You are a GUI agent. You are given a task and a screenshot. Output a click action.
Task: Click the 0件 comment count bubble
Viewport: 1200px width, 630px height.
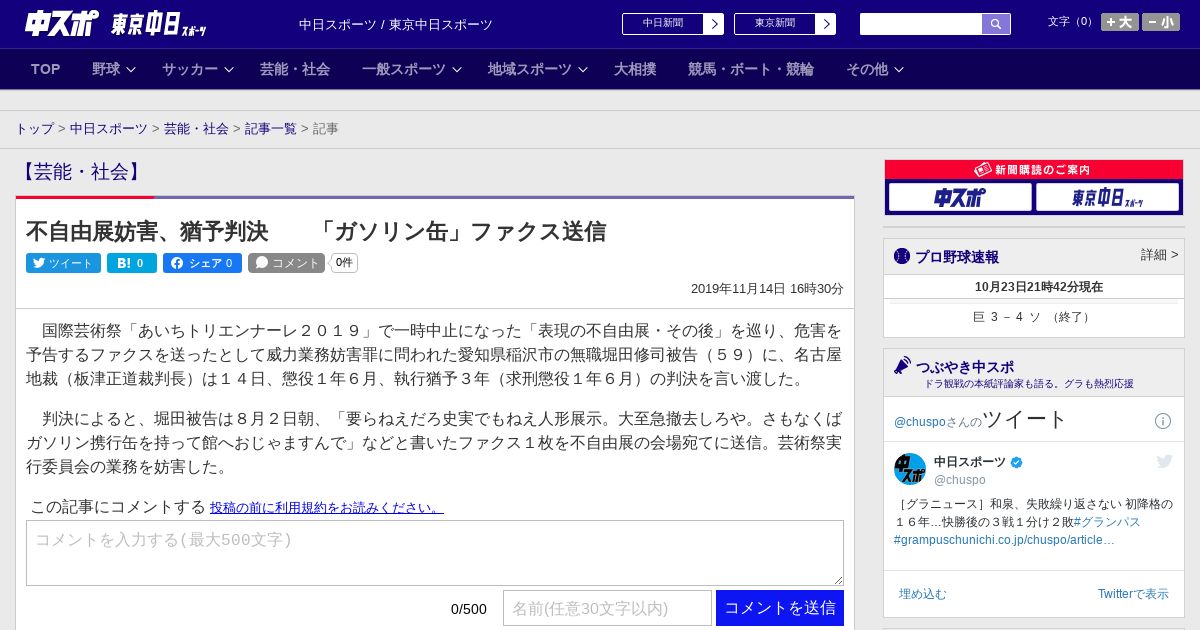coord(344,263)
